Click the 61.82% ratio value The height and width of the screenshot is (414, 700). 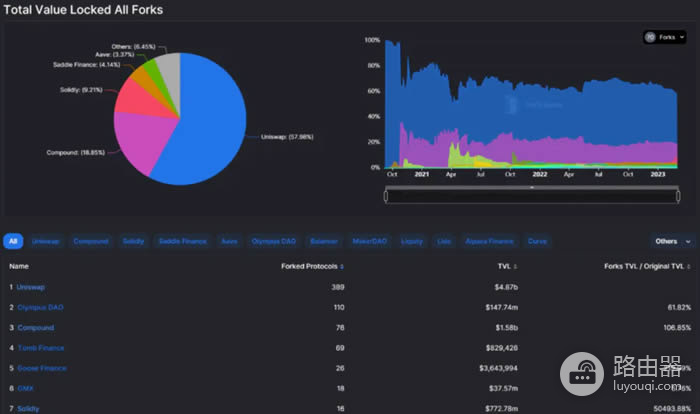point(679,307)
